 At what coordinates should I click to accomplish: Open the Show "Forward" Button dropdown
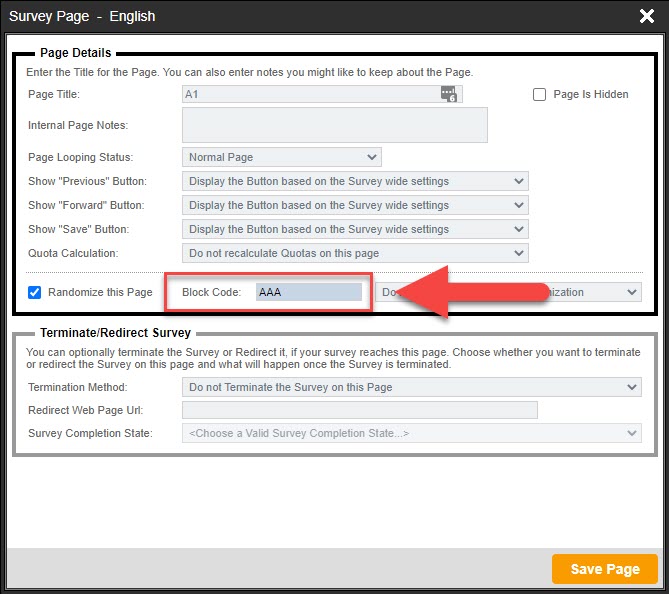point(355,205)
